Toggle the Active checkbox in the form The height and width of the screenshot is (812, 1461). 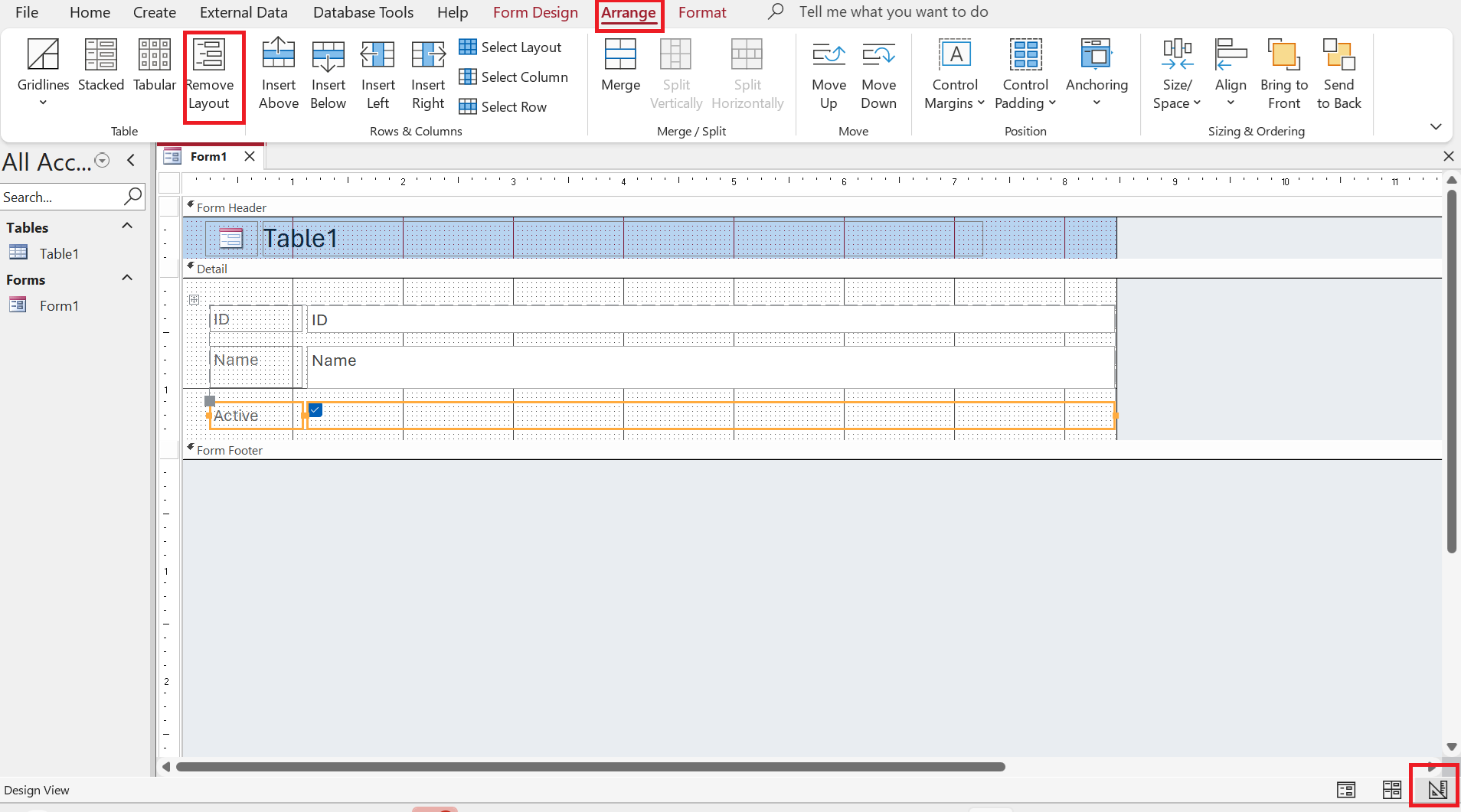pyautogui.click(x=315, y=410)
